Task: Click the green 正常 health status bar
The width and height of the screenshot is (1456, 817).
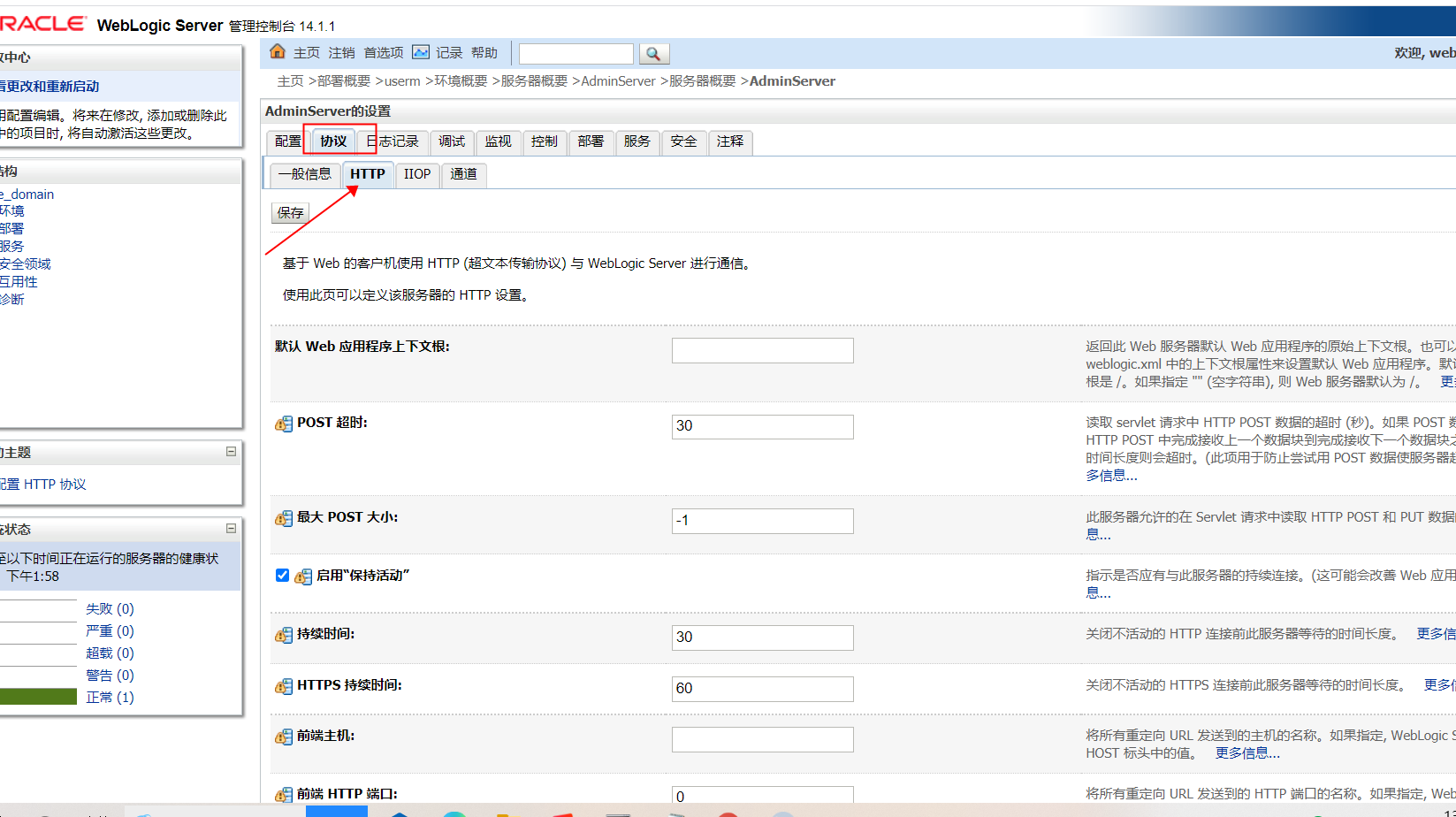Action: (39, 697)
